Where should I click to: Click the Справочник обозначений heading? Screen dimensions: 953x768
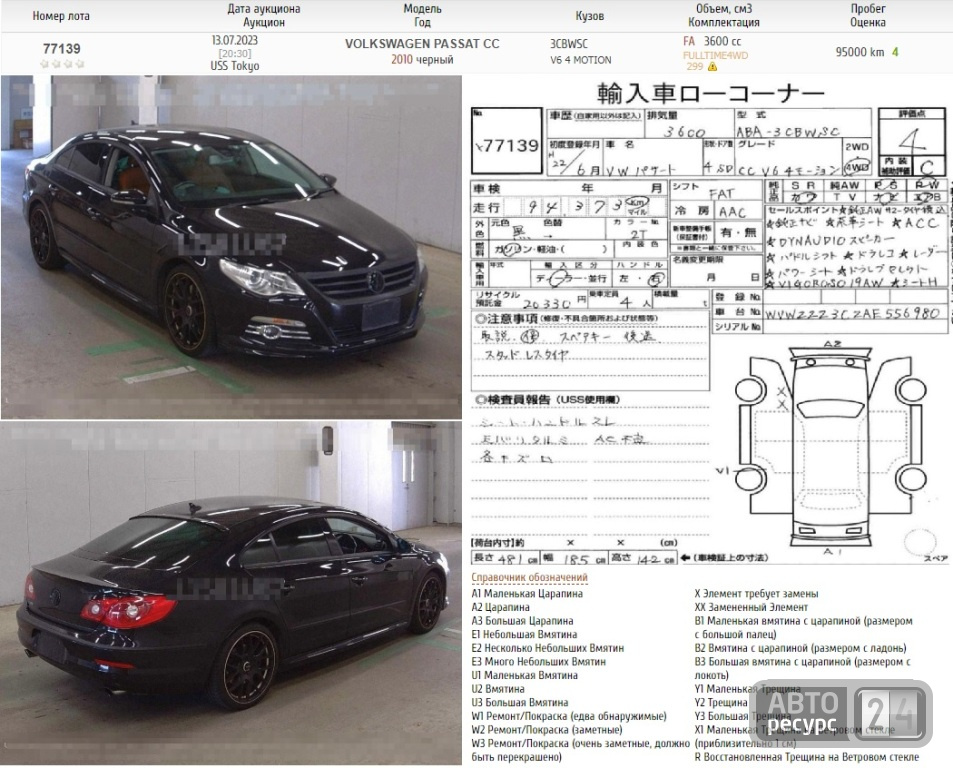(x=529, y=577)
